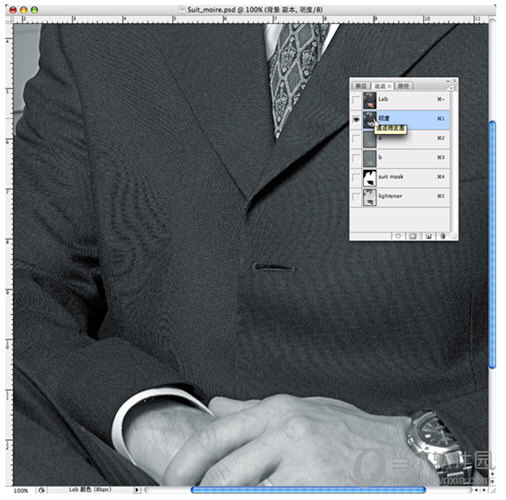The image size is (506, 500).
Task: Show the Lab composite channel
Action: 356,100
